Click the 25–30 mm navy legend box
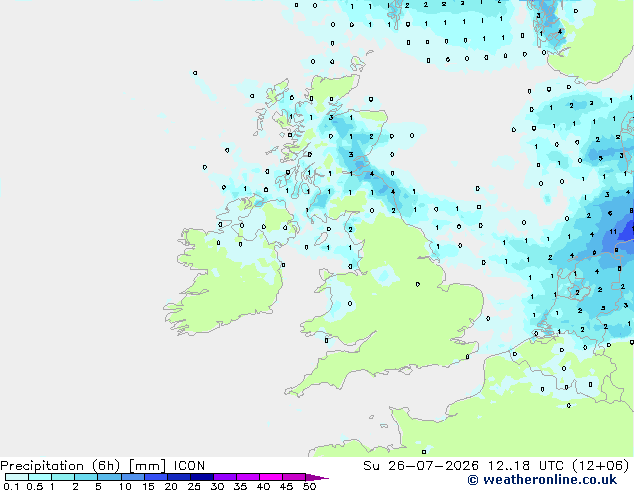Screen dimensions: 634x490 pos(201,477)
